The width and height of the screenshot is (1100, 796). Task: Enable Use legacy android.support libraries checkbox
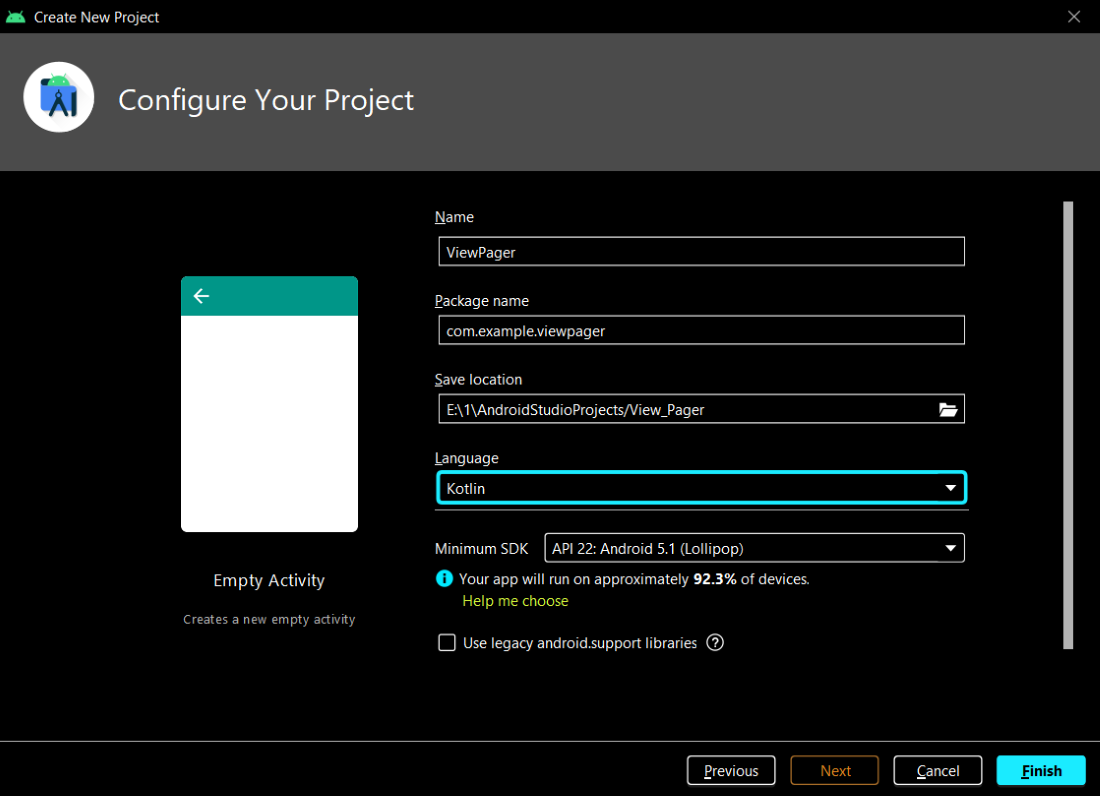447,642
